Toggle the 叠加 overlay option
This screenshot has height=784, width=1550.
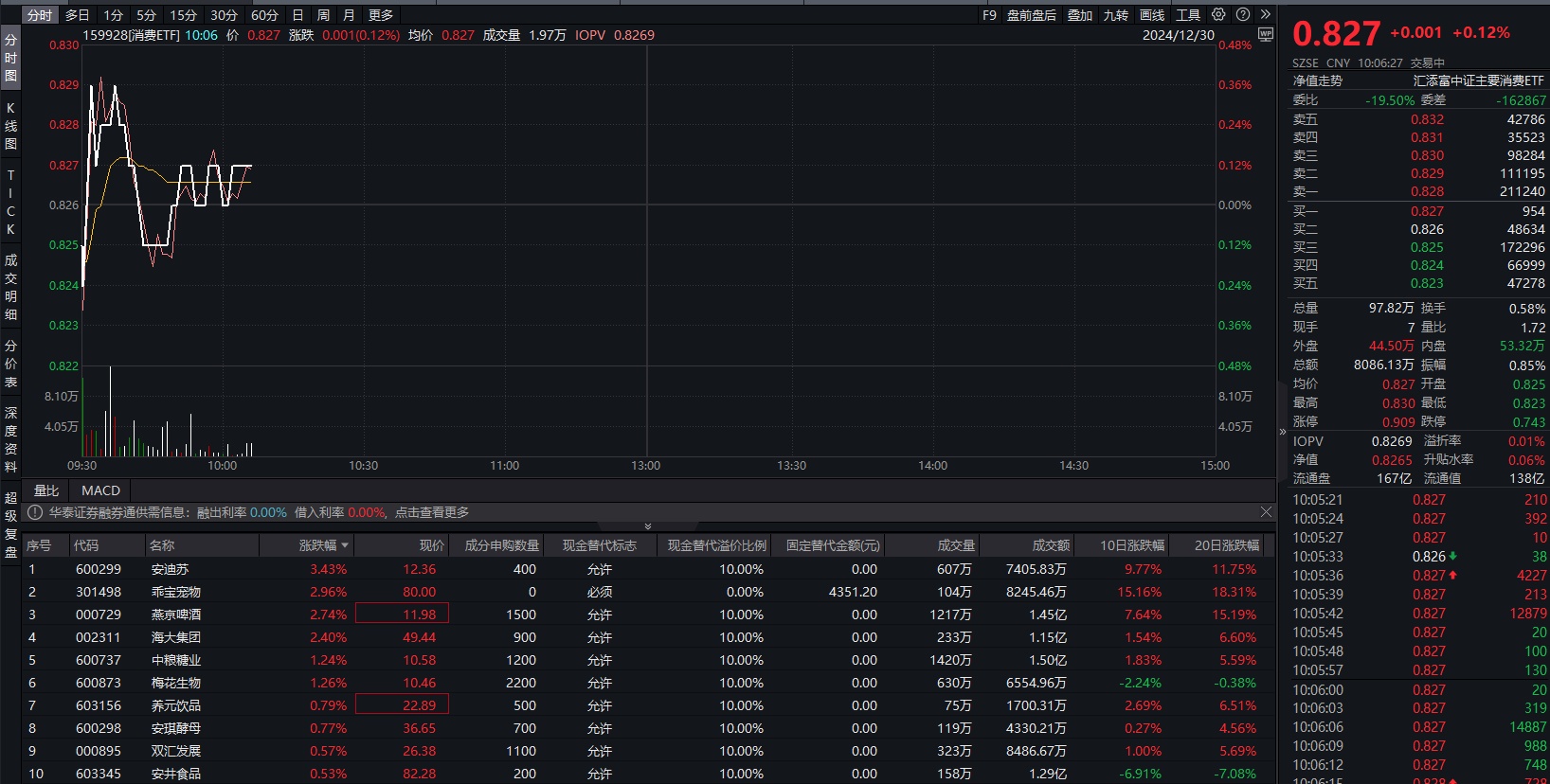click(1079, 15)
